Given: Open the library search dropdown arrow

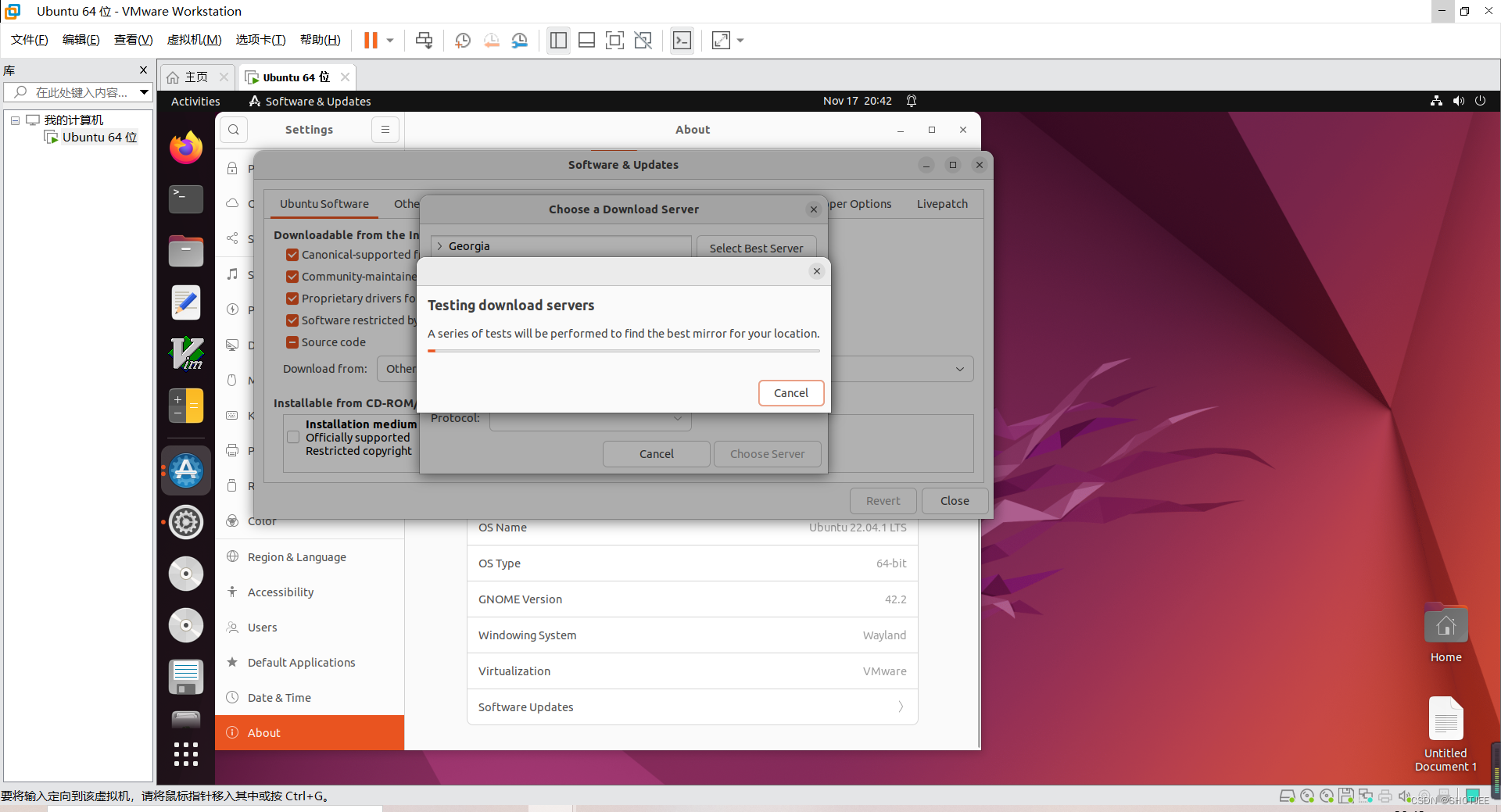Looking at the screenshot, I should (x=144, y=92).
